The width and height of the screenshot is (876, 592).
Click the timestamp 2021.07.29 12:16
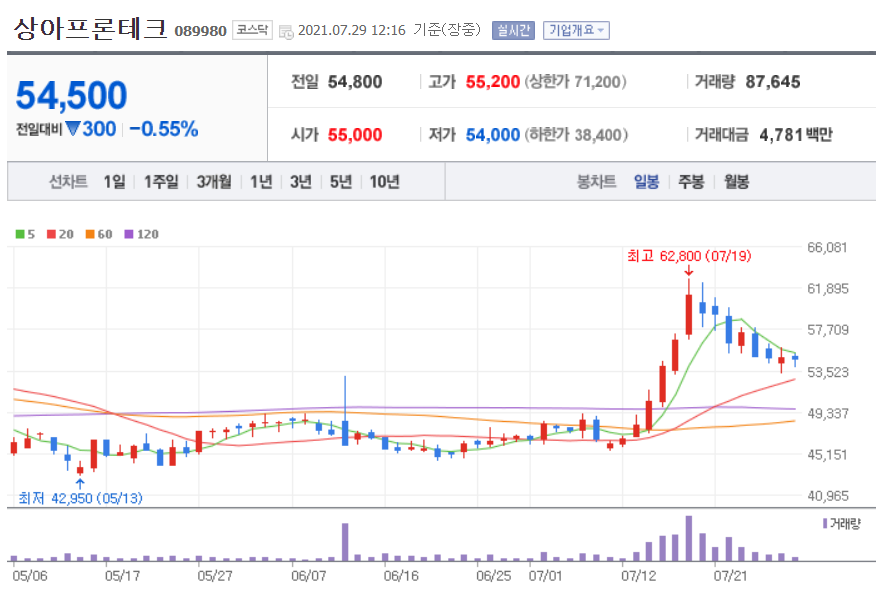click(352, 30)
